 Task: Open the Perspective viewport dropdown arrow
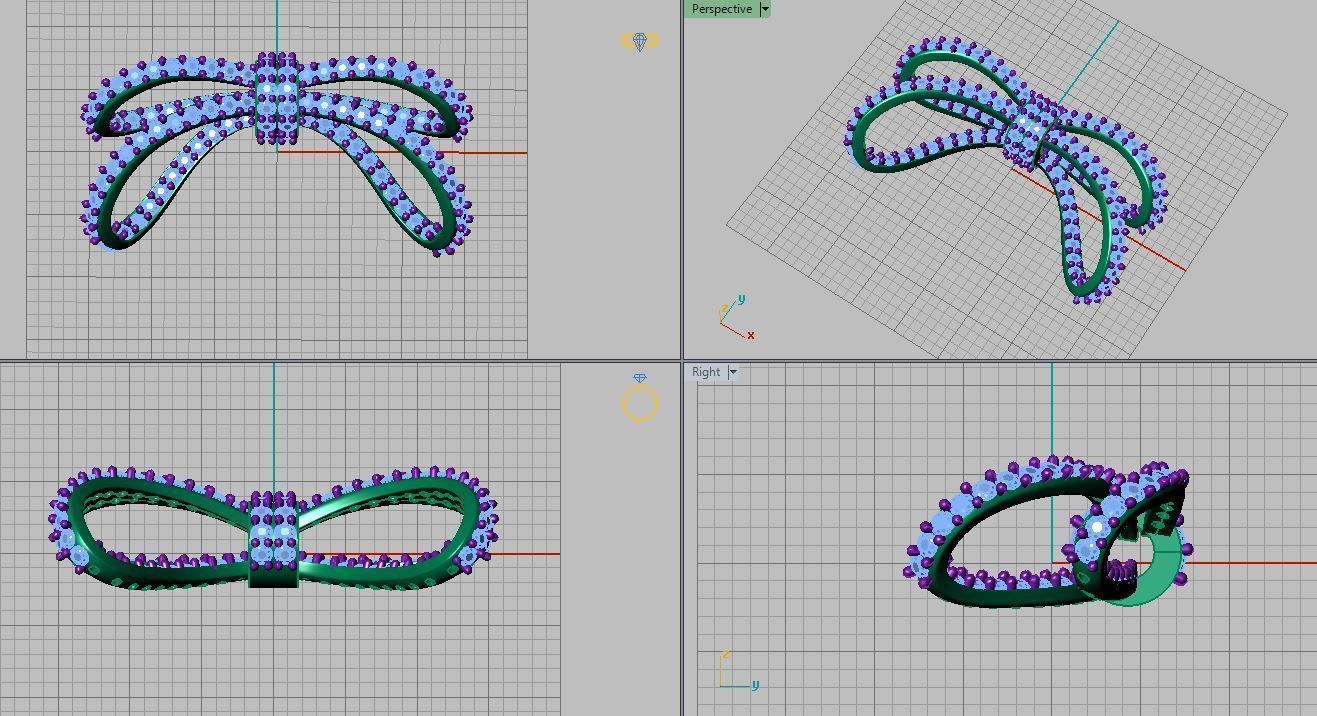tap(765, 9)
